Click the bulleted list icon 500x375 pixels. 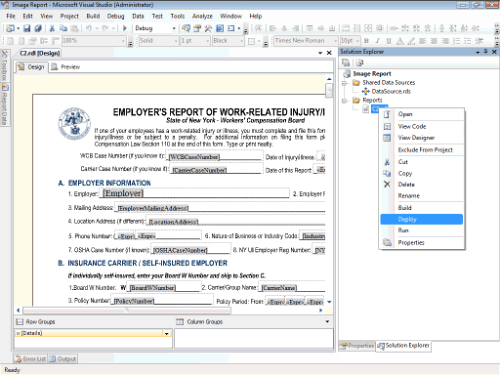[x=468, y=41]
